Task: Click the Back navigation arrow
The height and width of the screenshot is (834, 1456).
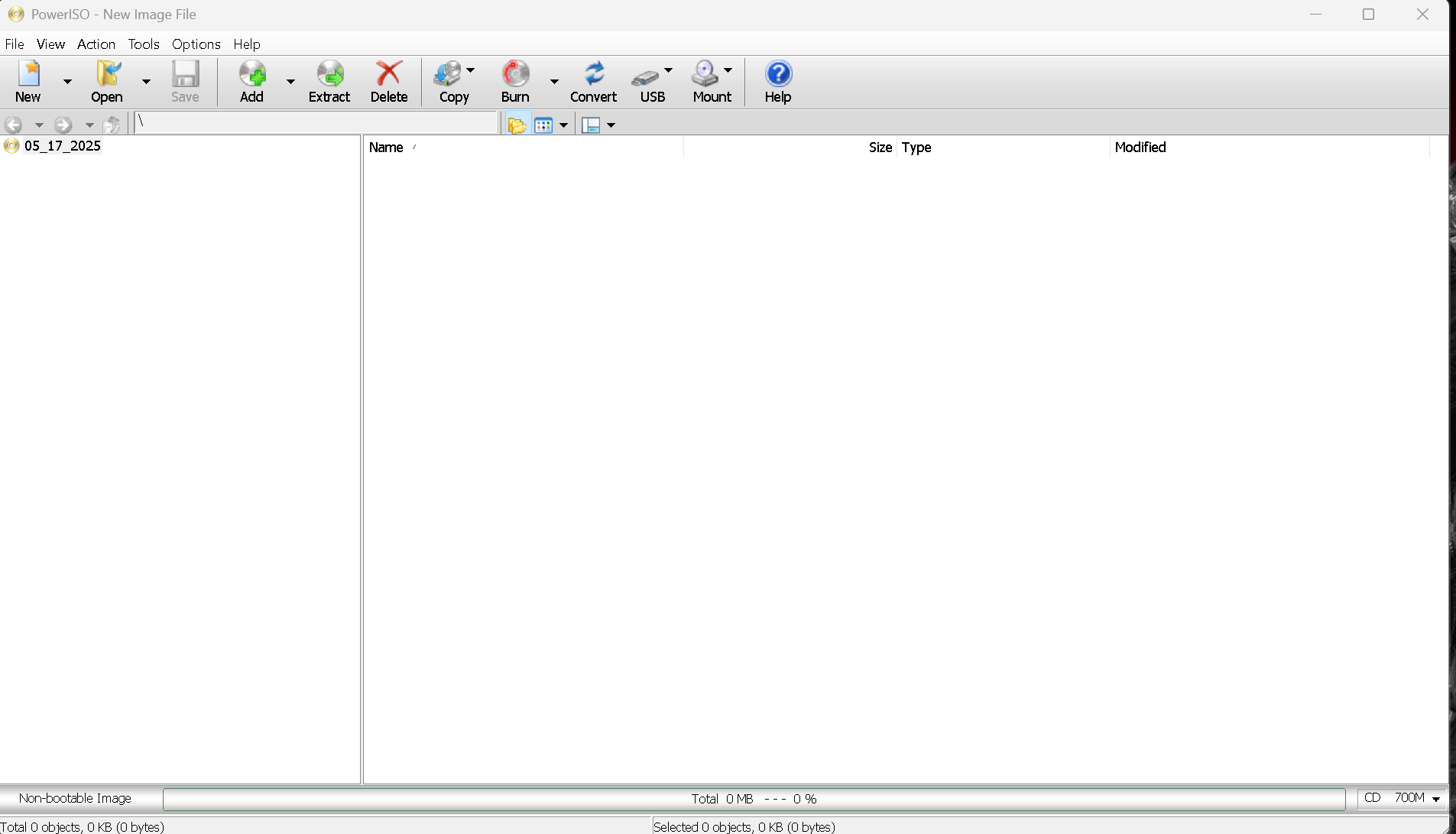Action: tap(14, 125)
